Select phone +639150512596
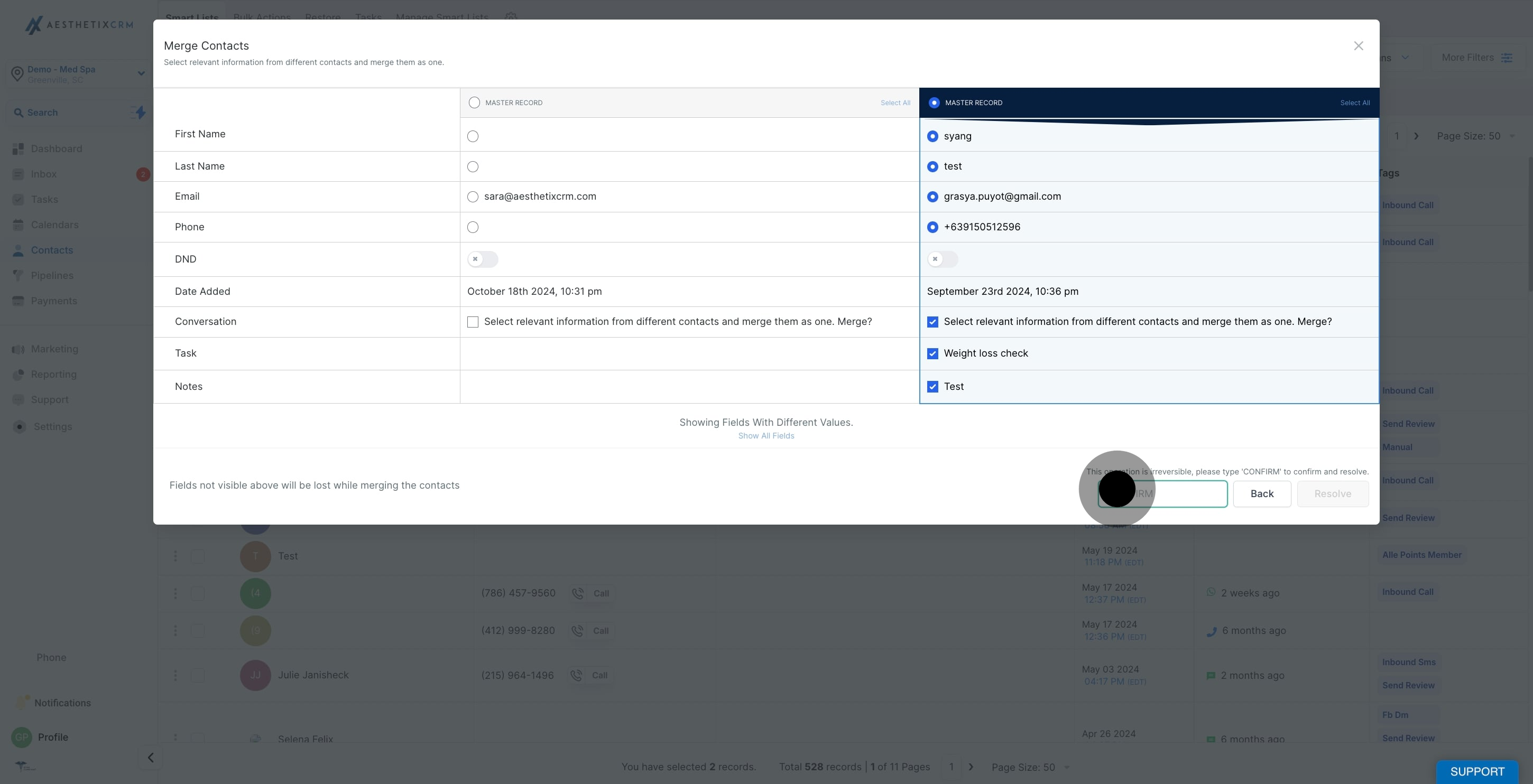Image resolution: width=1533 pixels, height=784 pixels. click(932, 227)
